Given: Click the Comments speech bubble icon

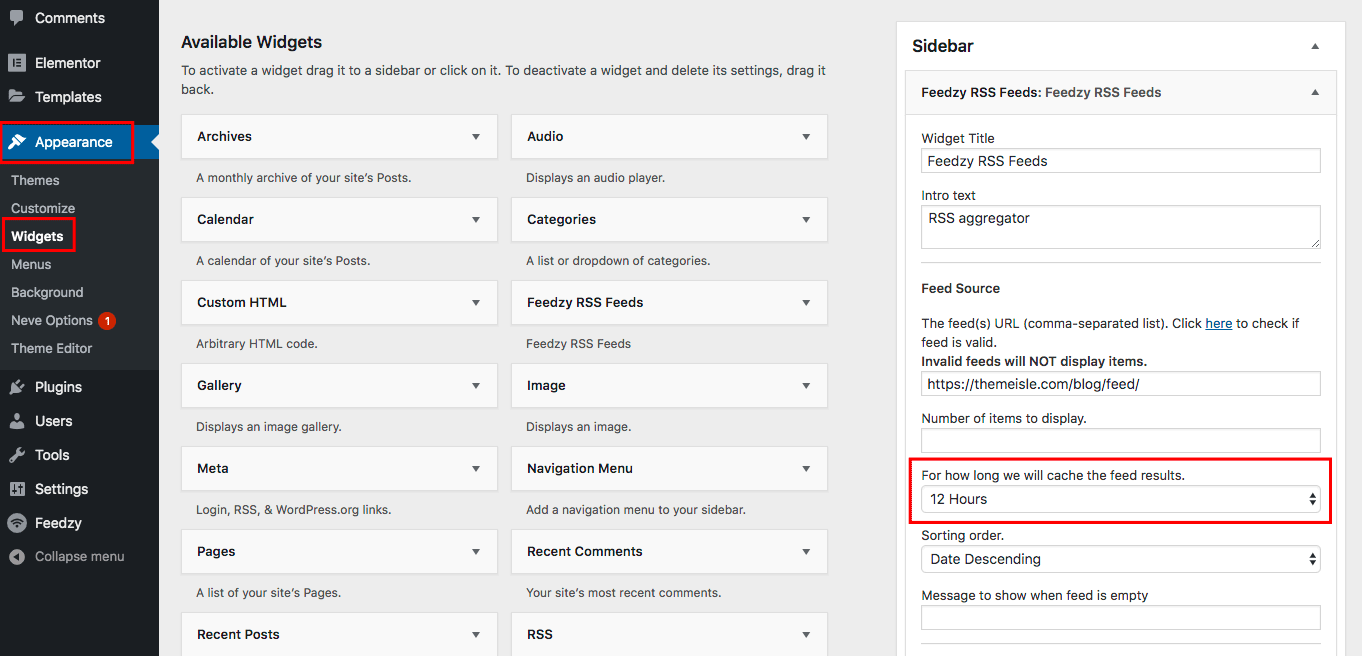Looking at the screenshot, I should pos(17,18).
